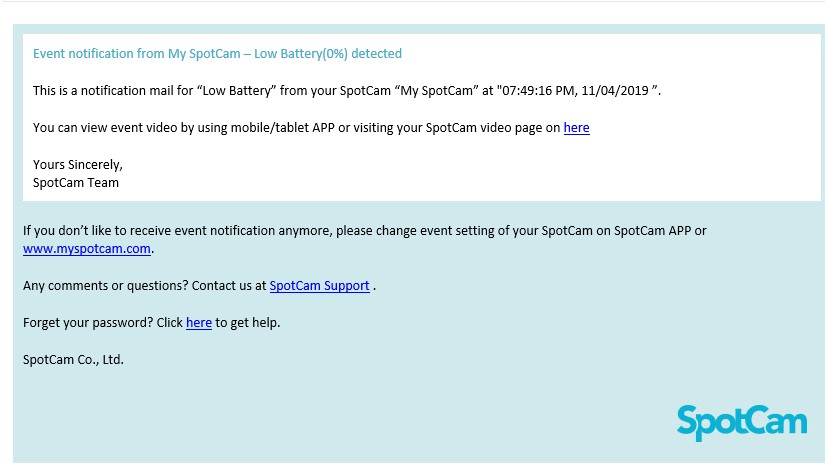
Task: Follow the "here" link for password help
Action: [199, 323]
